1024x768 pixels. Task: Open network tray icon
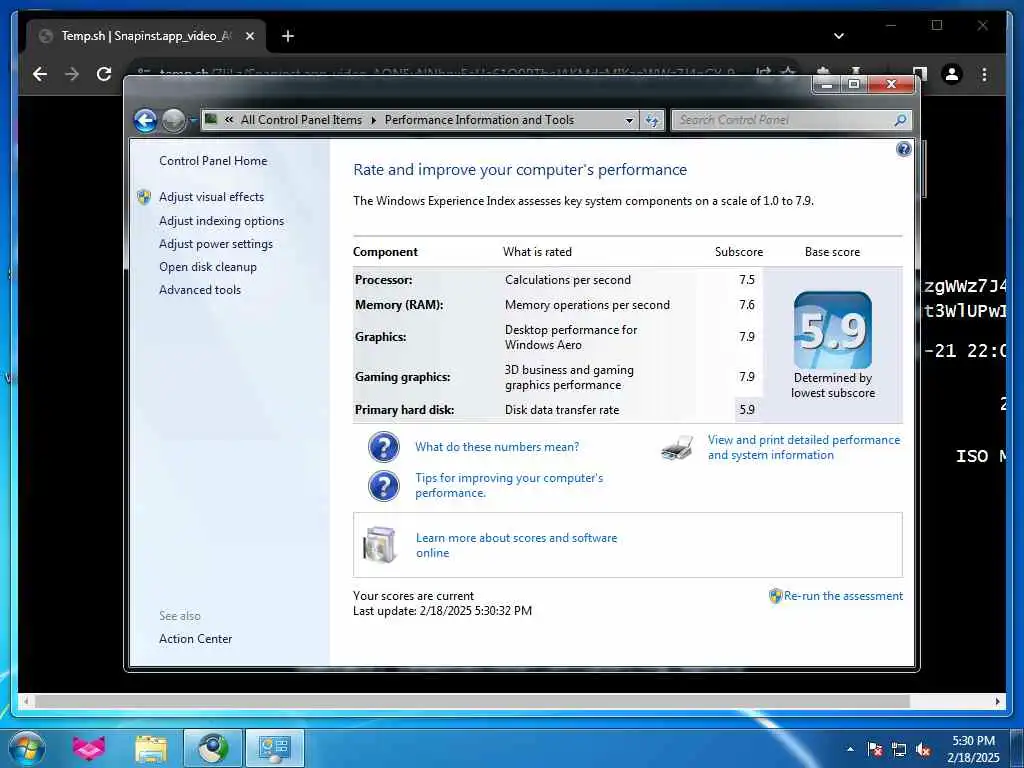pos(899,749)
